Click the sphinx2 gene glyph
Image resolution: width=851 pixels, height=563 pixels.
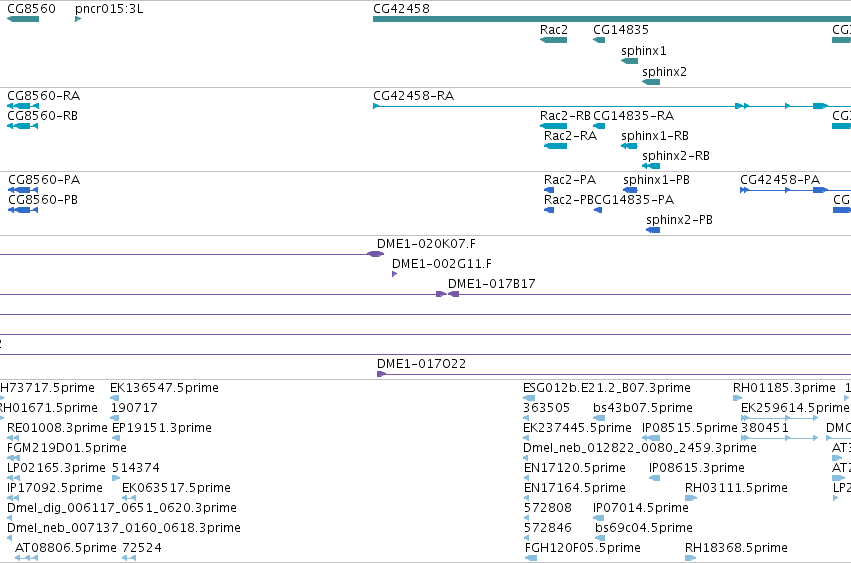651,82
